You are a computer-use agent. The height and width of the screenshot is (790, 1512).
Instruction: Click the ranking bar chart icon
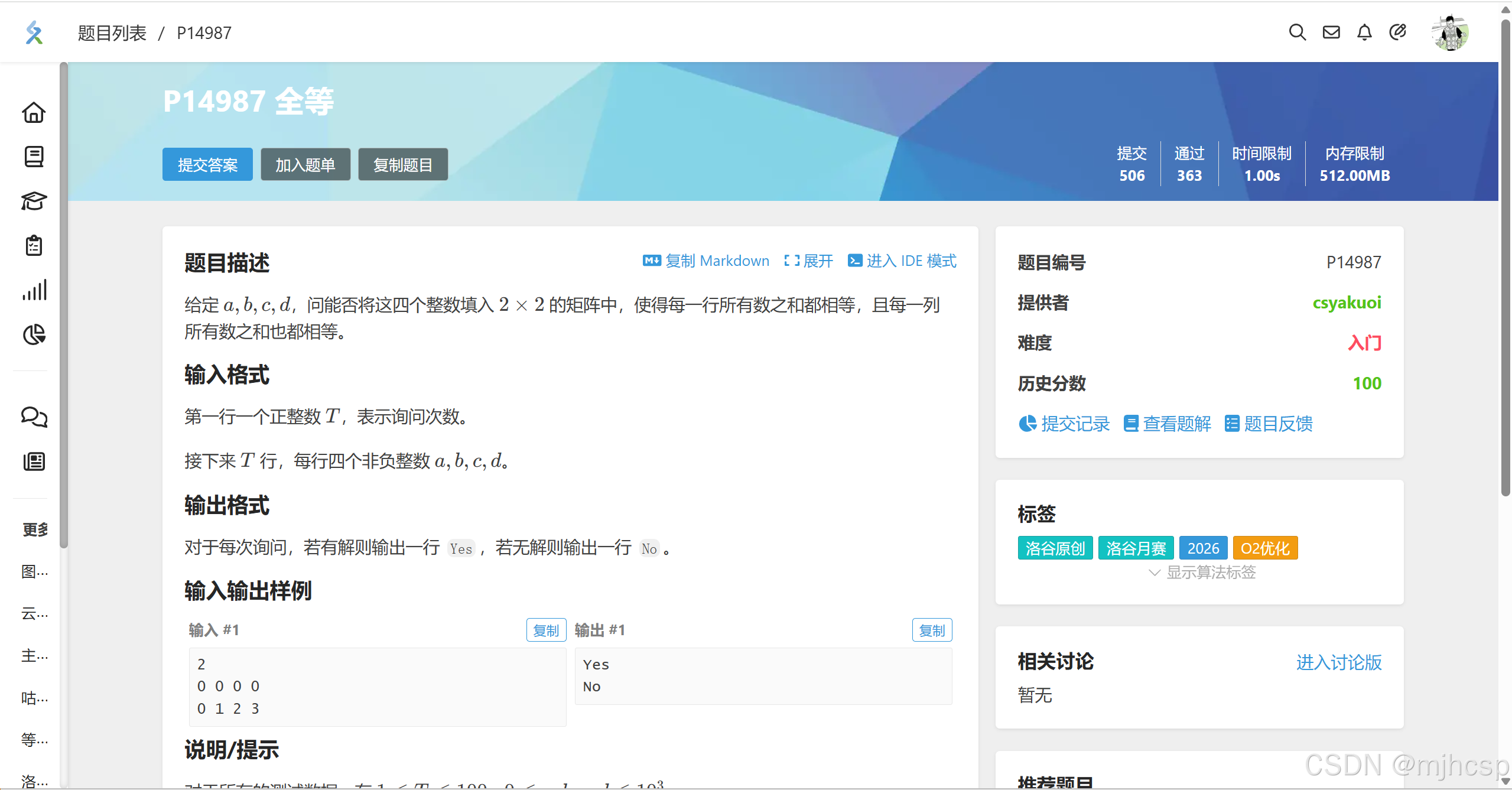34,290
